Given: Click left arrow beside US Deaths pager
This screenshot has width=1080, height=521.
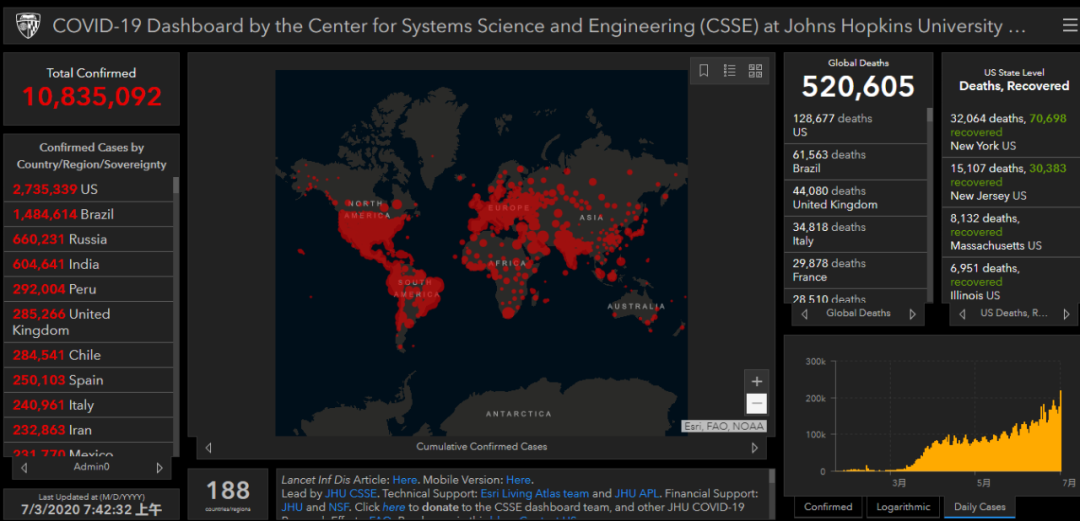Looking at the screenshot, I should coord(962,314).
